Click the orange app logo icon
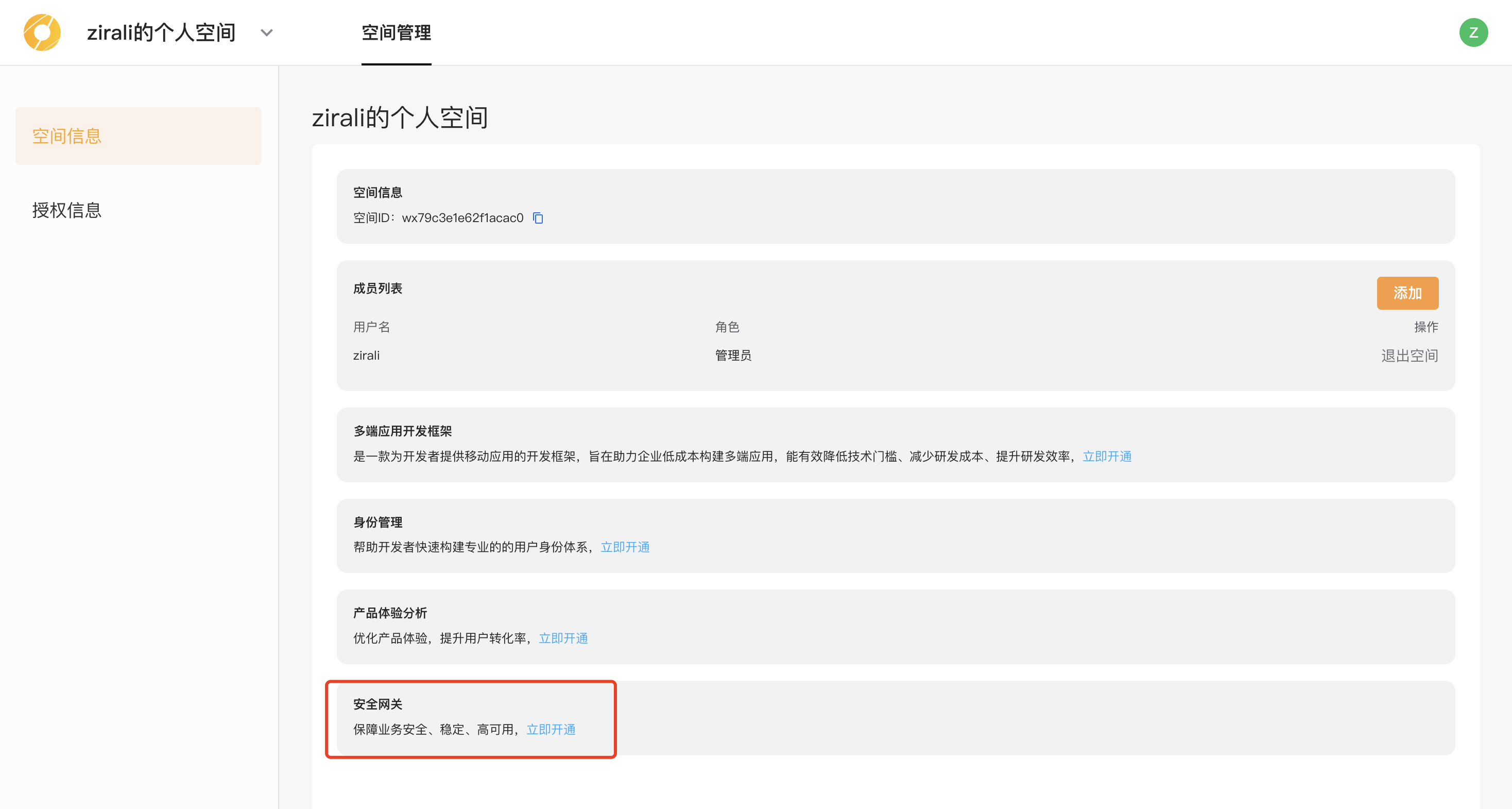 point(42,32)
